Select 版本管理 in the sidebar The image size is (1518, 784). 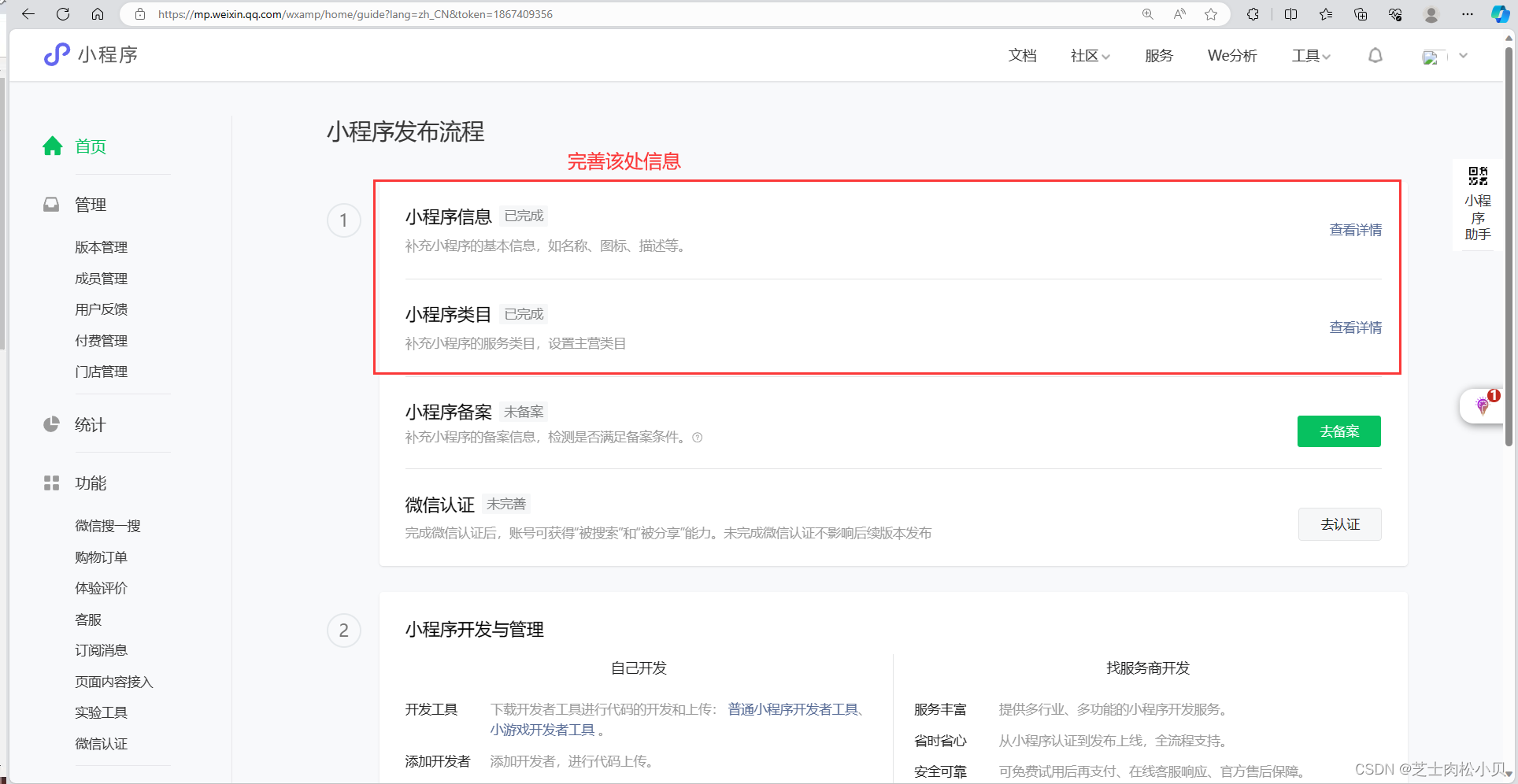101,247
